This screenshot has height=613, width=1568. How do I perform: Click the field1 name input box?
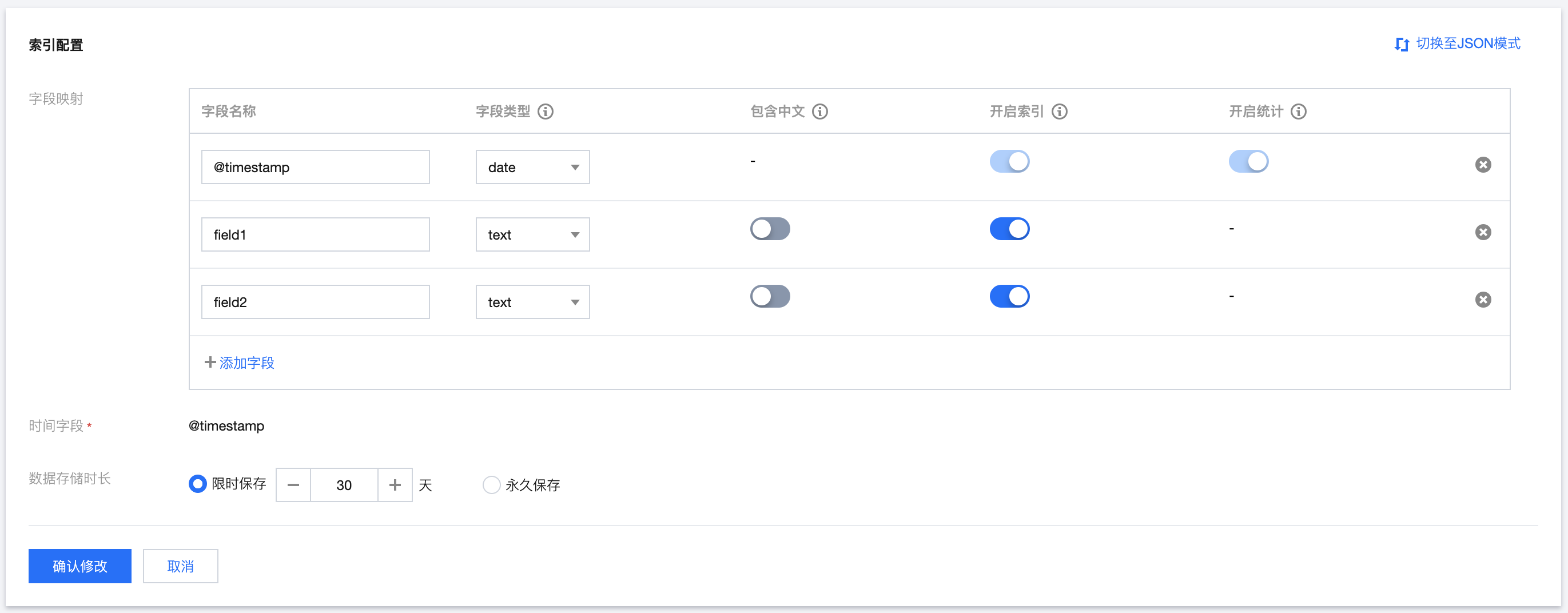pyautogui.click(x=315, y=235)
